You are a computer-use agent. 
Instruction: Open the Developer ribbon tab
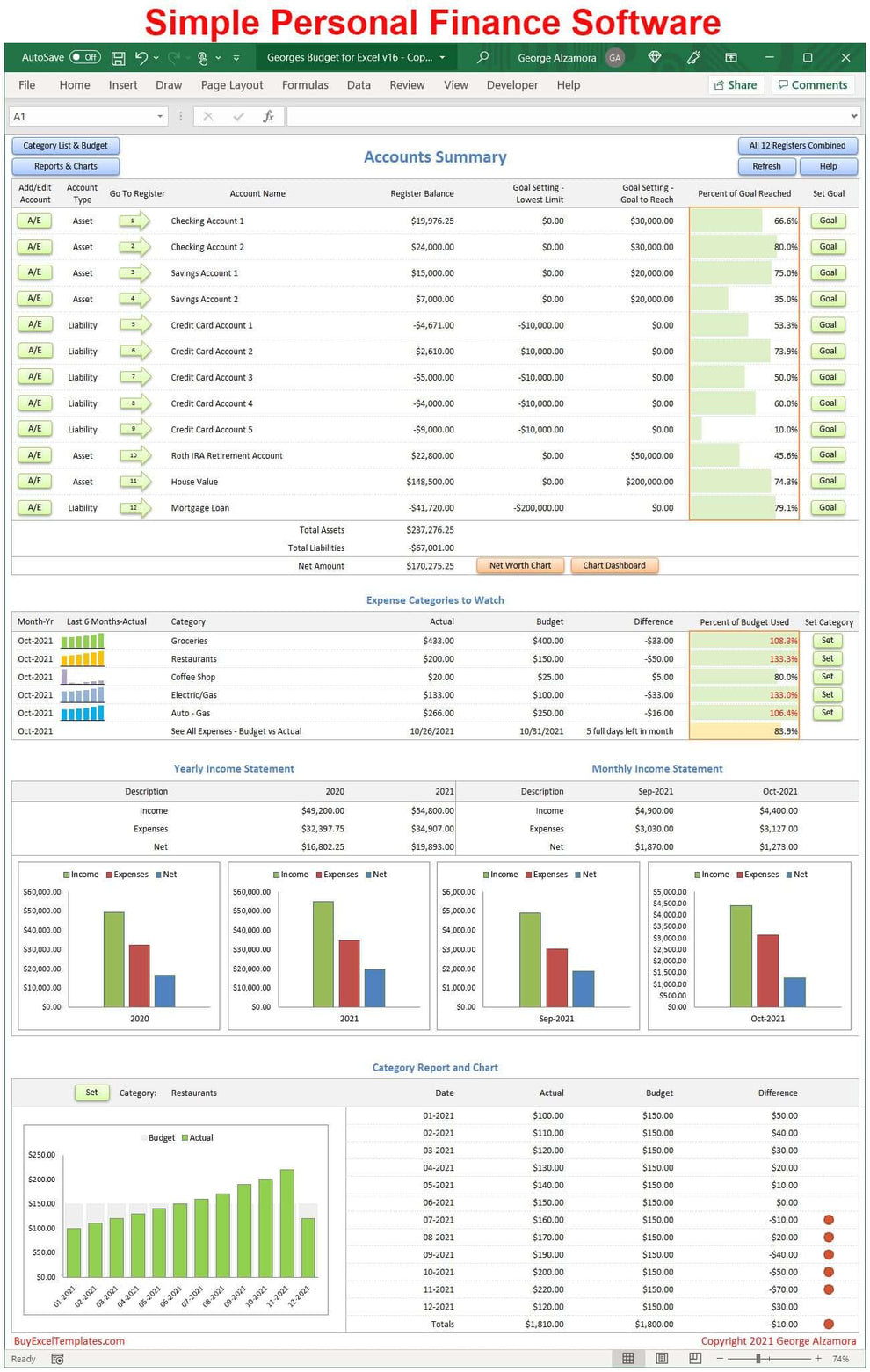pos(512,84)
